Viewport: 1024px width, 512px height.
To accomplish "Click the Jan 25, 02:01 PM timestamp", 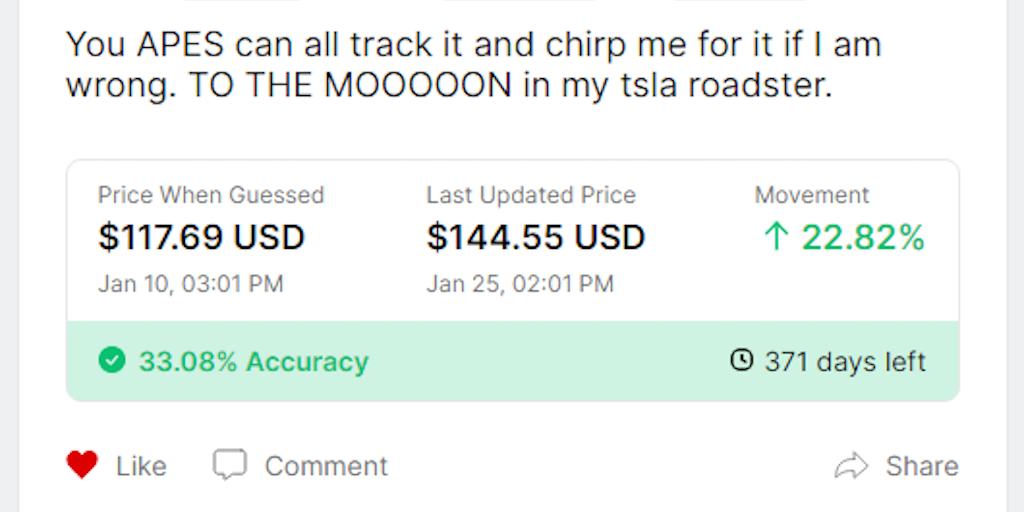I will point(520,284).
